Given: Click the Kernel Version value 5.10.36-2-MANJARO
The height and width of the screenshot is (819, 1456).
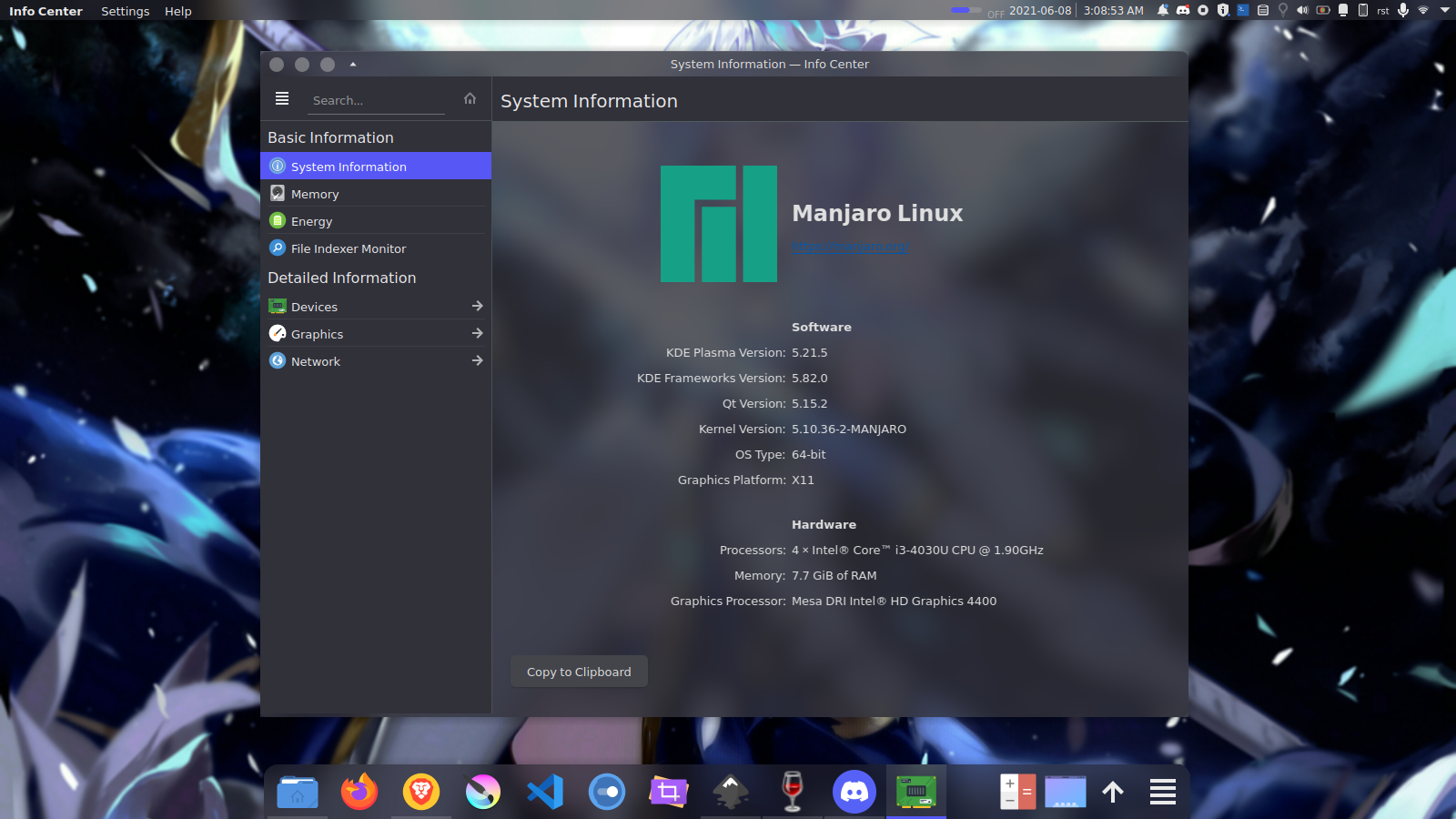Looking at the screenshot, I should (x=849, y=429).
